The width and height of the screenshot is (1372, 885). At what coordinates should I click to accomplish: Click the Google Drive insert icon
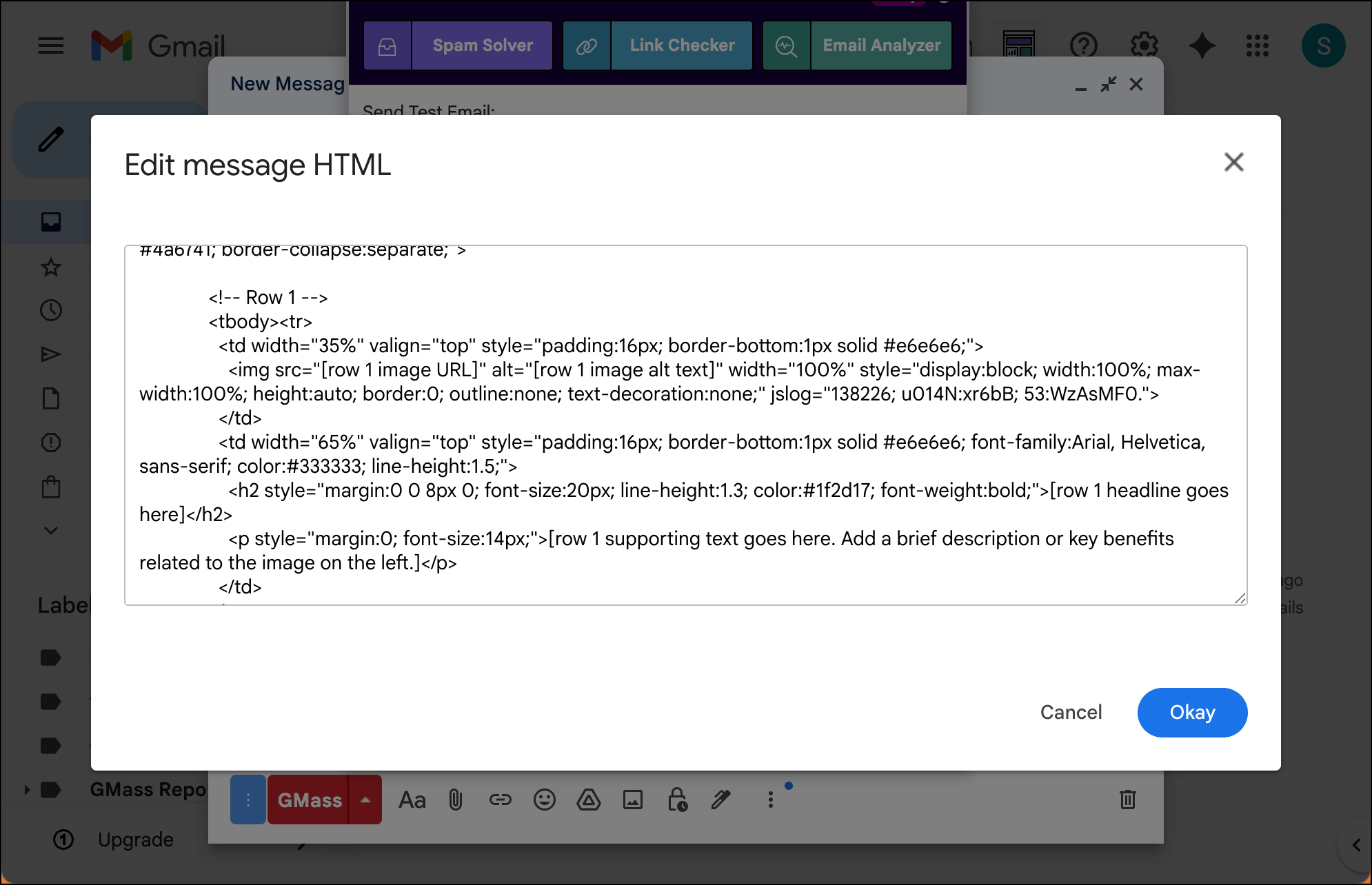tap(588, 800)
